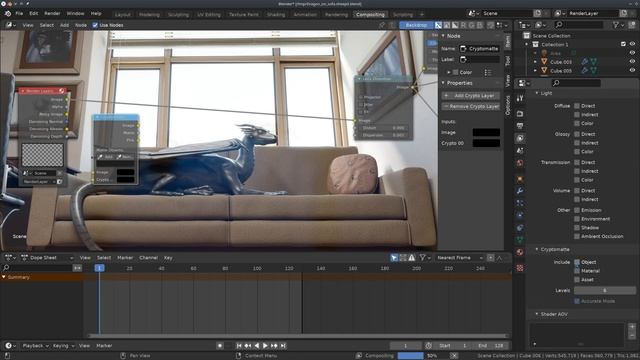Click the outliner filter funnel icon
The image size is (640, 360).
click(616, 25)
